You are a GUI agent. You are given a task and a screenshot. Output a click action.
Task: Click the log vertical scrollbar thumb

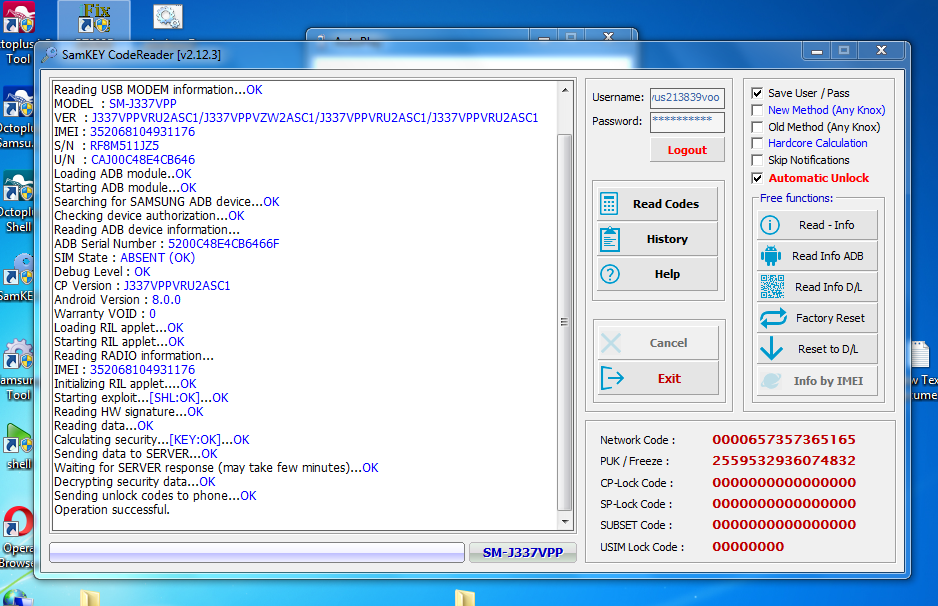point(565,322)
